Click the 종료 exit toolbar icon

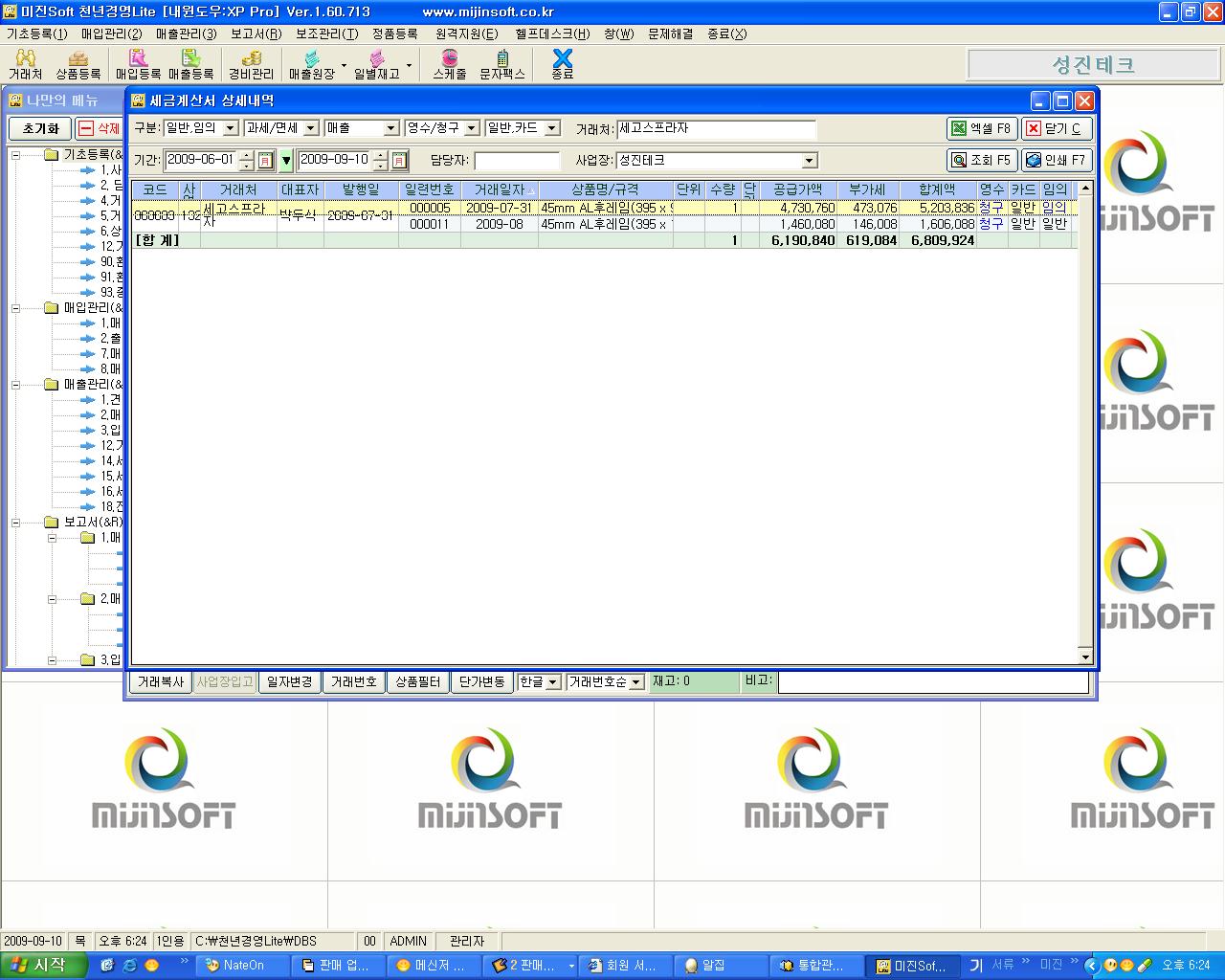point(563,64)
